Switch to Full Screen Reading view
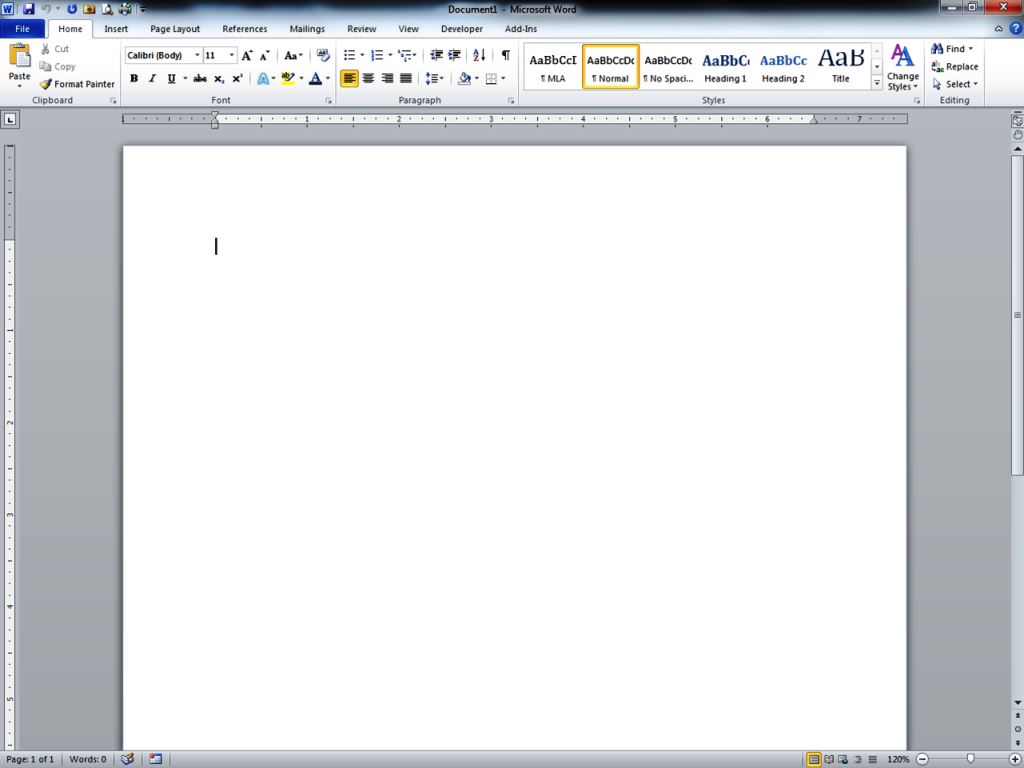 [829, 759]
